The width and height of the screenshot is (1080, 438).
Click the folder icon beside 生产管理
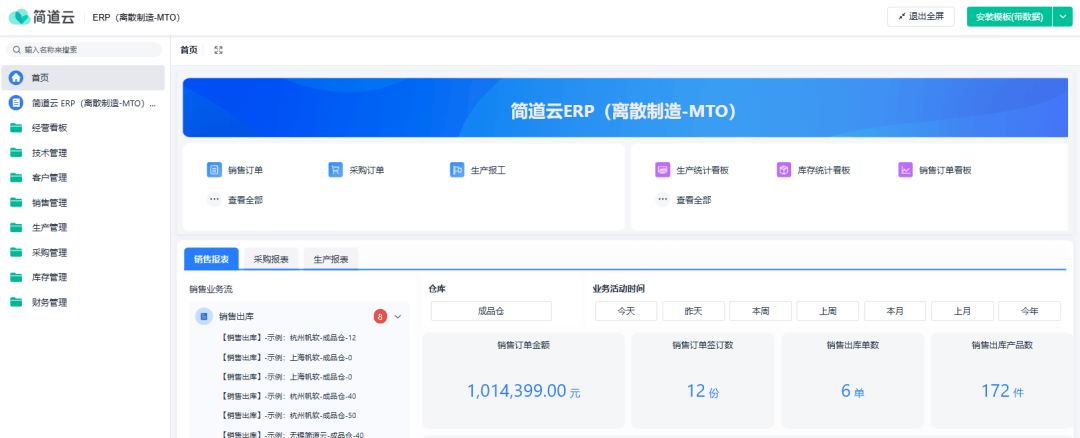tap(16, 227)
